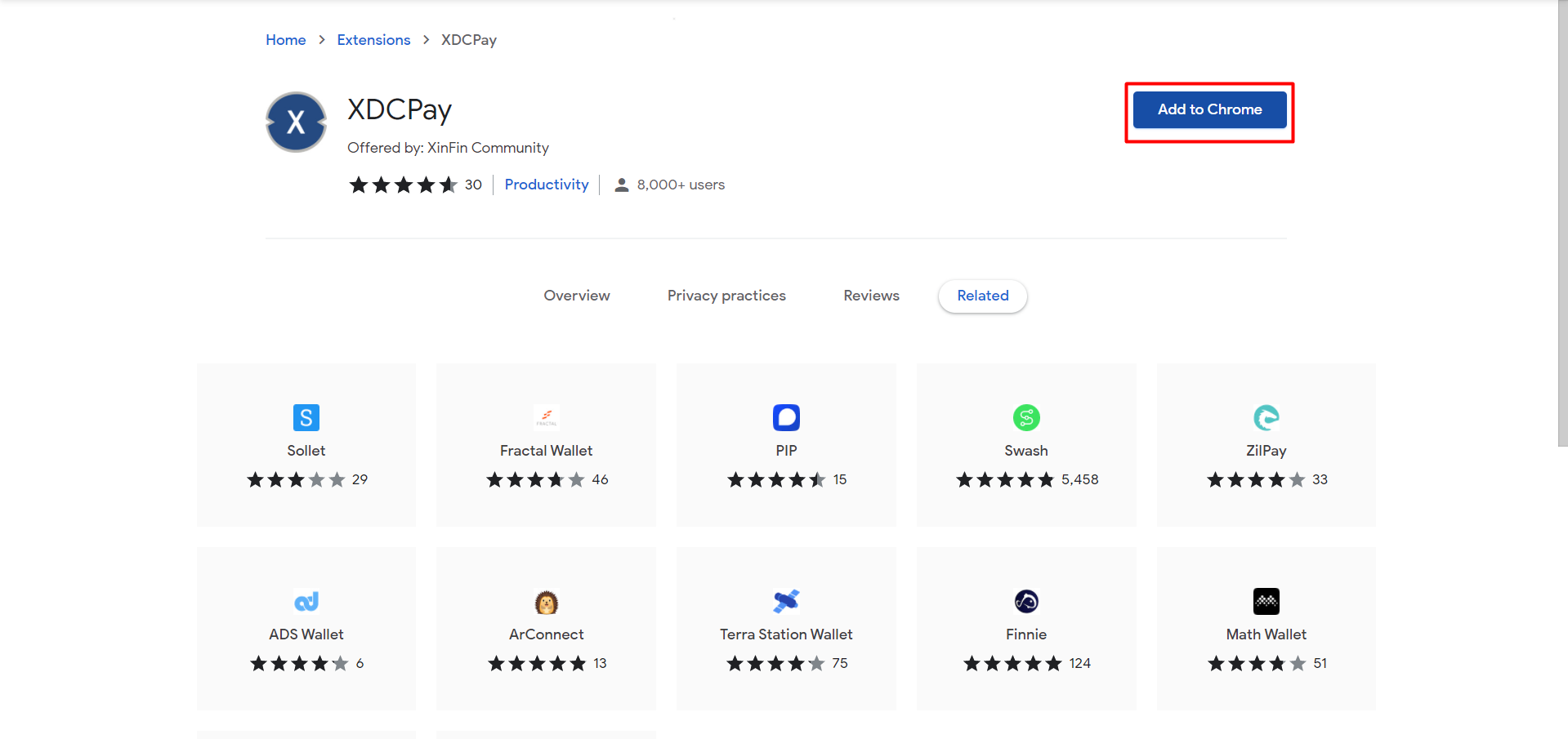Open the Terra Station Wallet satellite icon
Image resolution: width=1568 pixels, height=739 pixels.
tap(786, 601)
